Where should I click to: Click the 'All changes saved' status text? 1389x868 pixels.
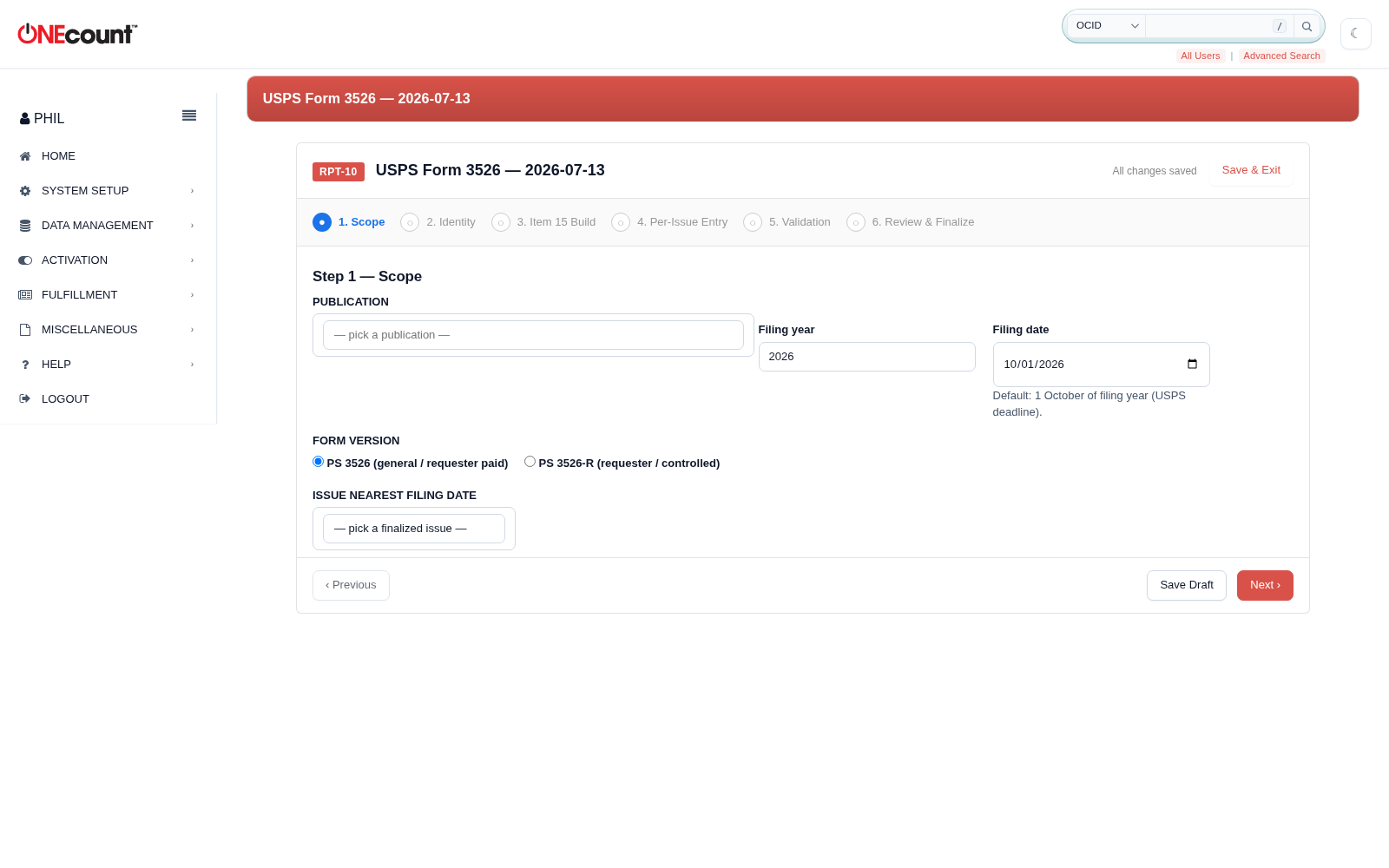(x=1155, y=171)
